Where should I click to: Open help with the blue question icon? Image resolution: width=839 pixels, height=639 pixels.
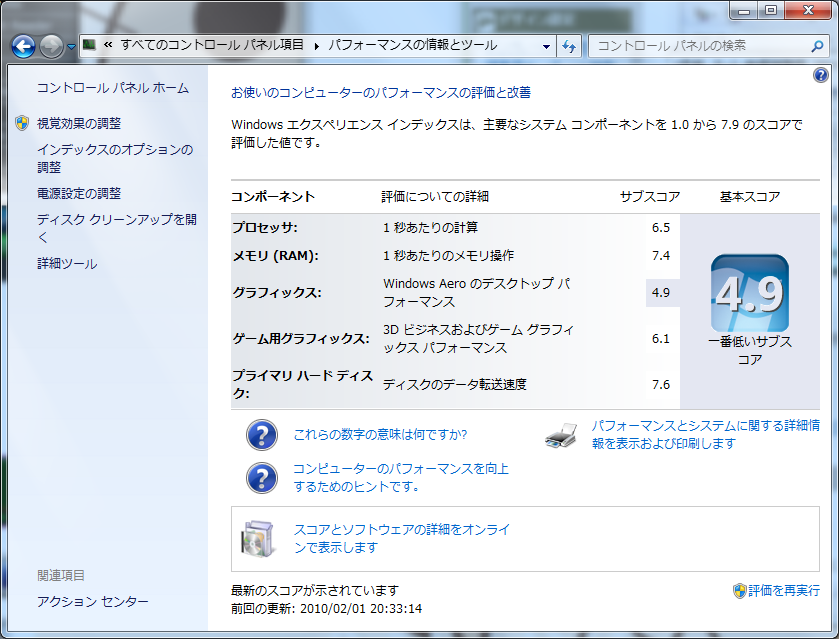821,75
